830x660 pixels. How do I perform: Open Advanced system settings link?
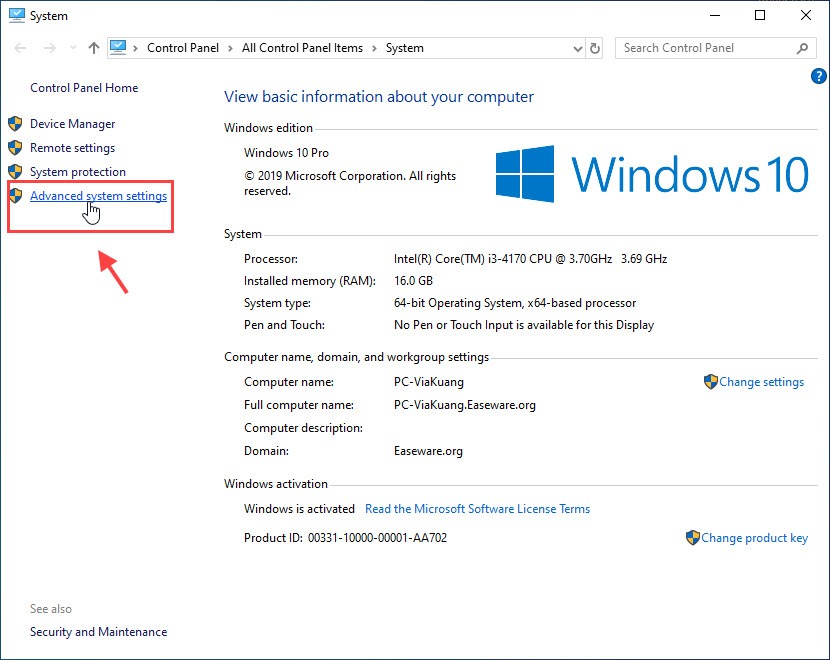[98, 196]
